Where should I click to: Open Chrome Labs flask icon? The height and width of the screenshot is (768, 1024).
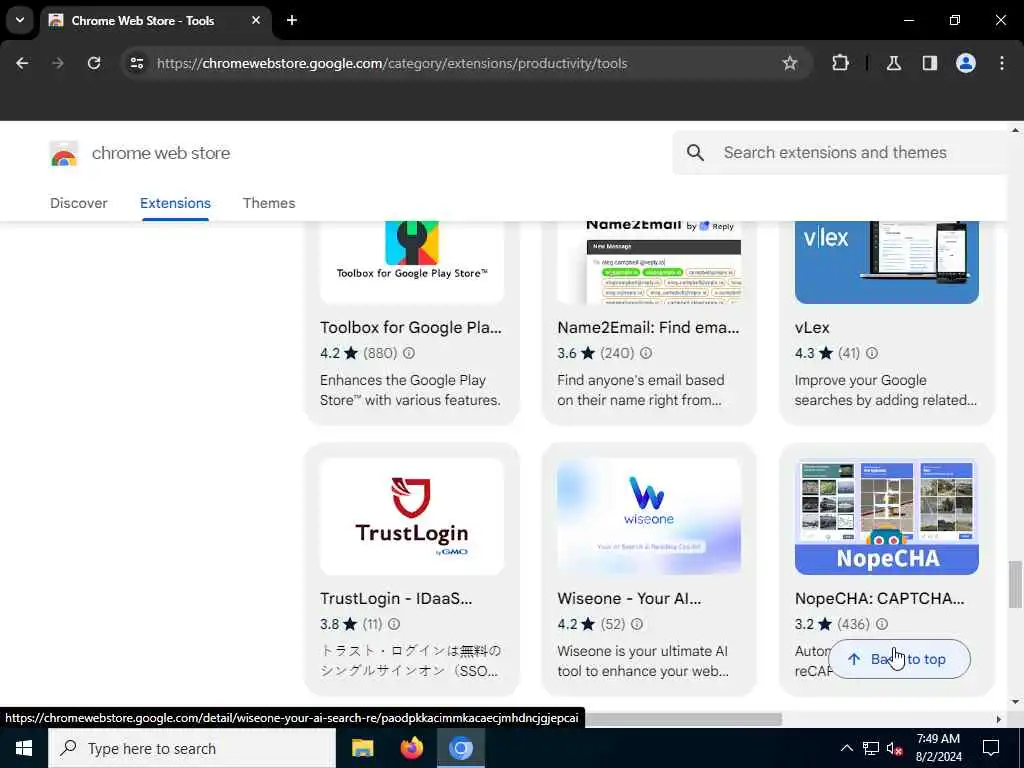tap(894, 63)
